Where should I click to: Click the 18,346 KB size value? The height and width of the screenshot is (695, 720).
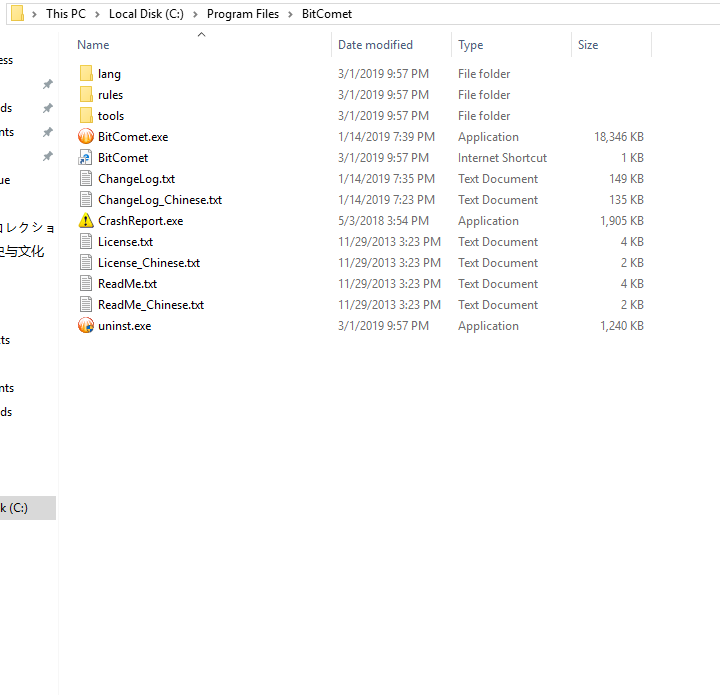tap(619, 137)
